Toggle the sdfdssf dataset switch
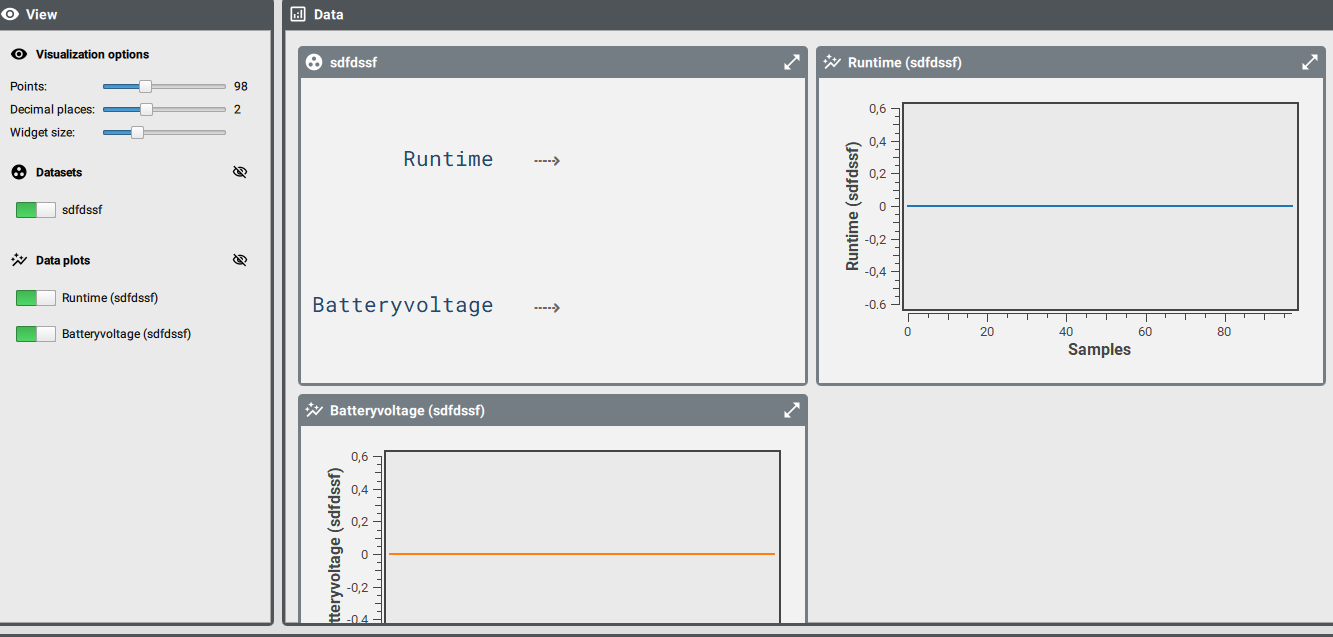Image resolution: width=1333 pixels, height=637 pixels. [x=36, y=210]
